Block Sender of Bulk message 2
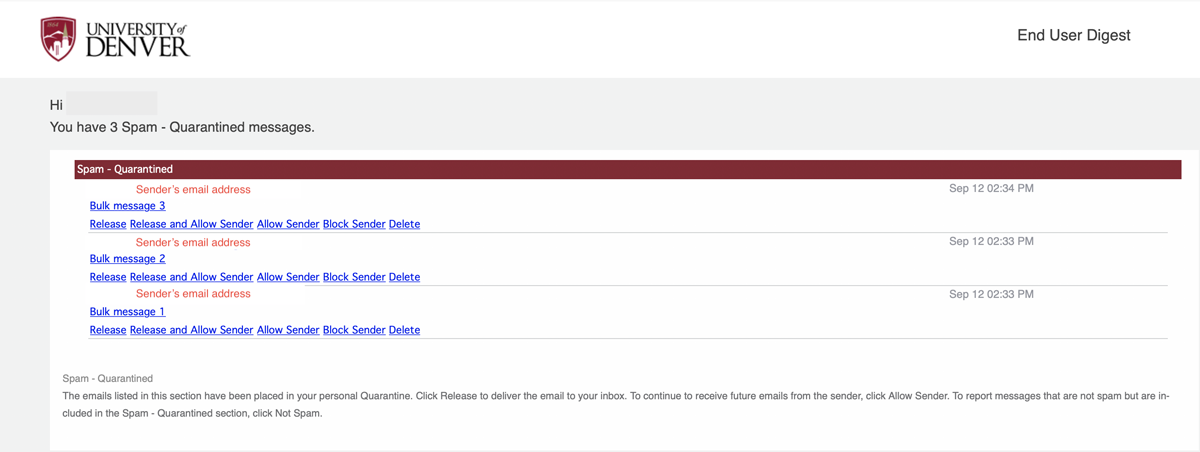The image size is (1200, 452). pos(354,277)
